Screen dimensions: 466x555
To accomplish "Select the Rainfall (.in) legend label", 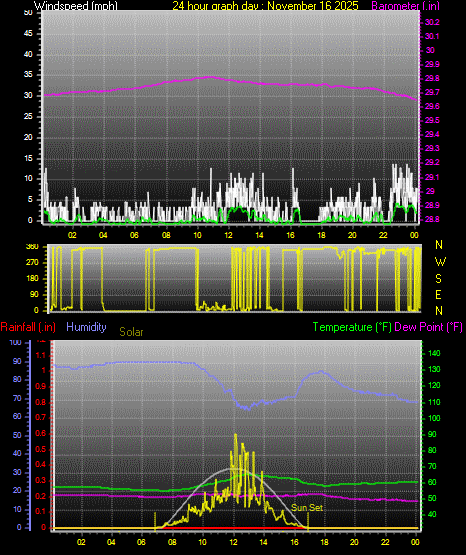I will pos(28,327).
